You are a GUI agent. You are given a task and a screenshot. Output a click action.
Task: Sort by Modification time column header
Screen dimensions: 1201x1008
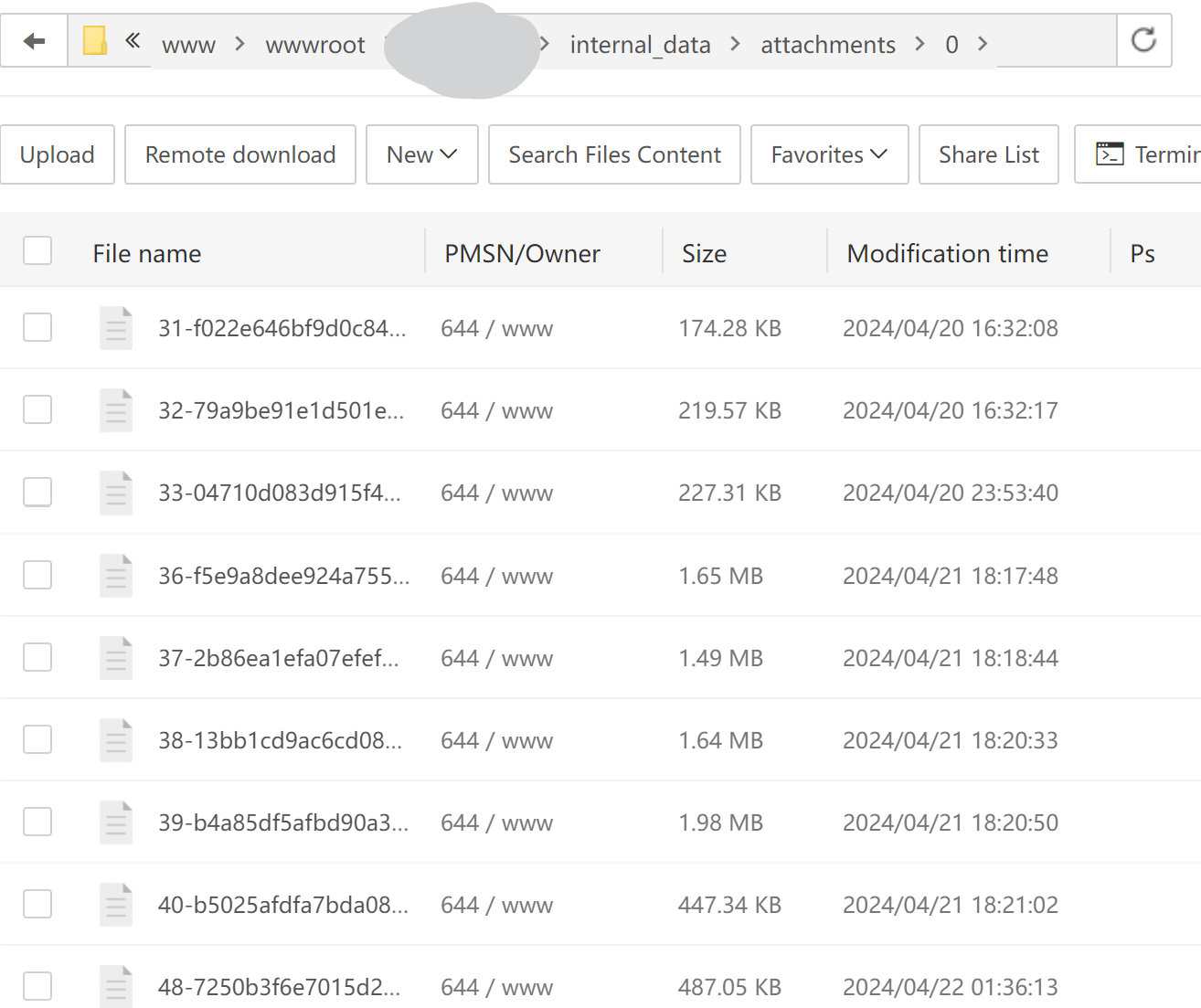[x=948, y=253]
